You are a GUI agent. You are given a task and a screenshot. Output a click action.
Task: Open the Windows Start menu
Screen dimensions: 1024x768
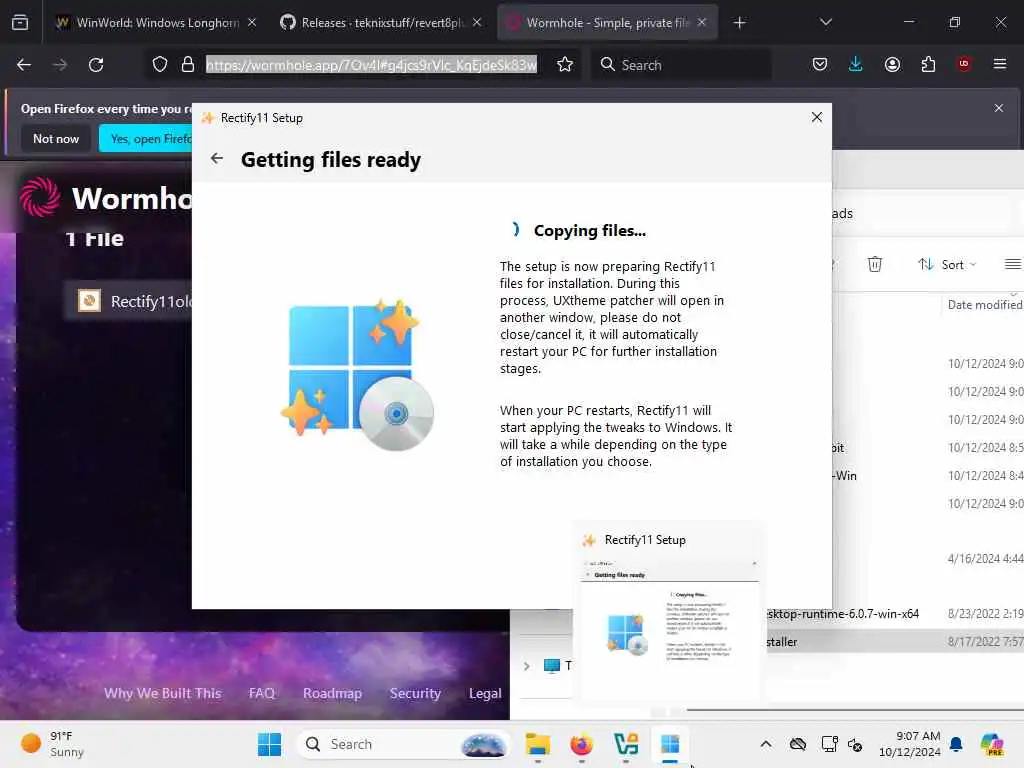pyautogui.click(x=269, y=744)
